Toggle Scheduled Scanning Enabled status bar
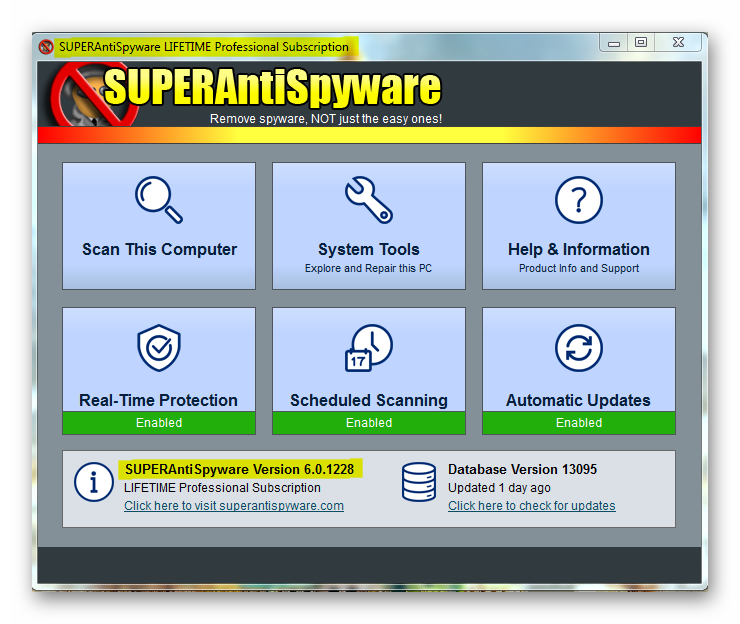 point(369,423)
